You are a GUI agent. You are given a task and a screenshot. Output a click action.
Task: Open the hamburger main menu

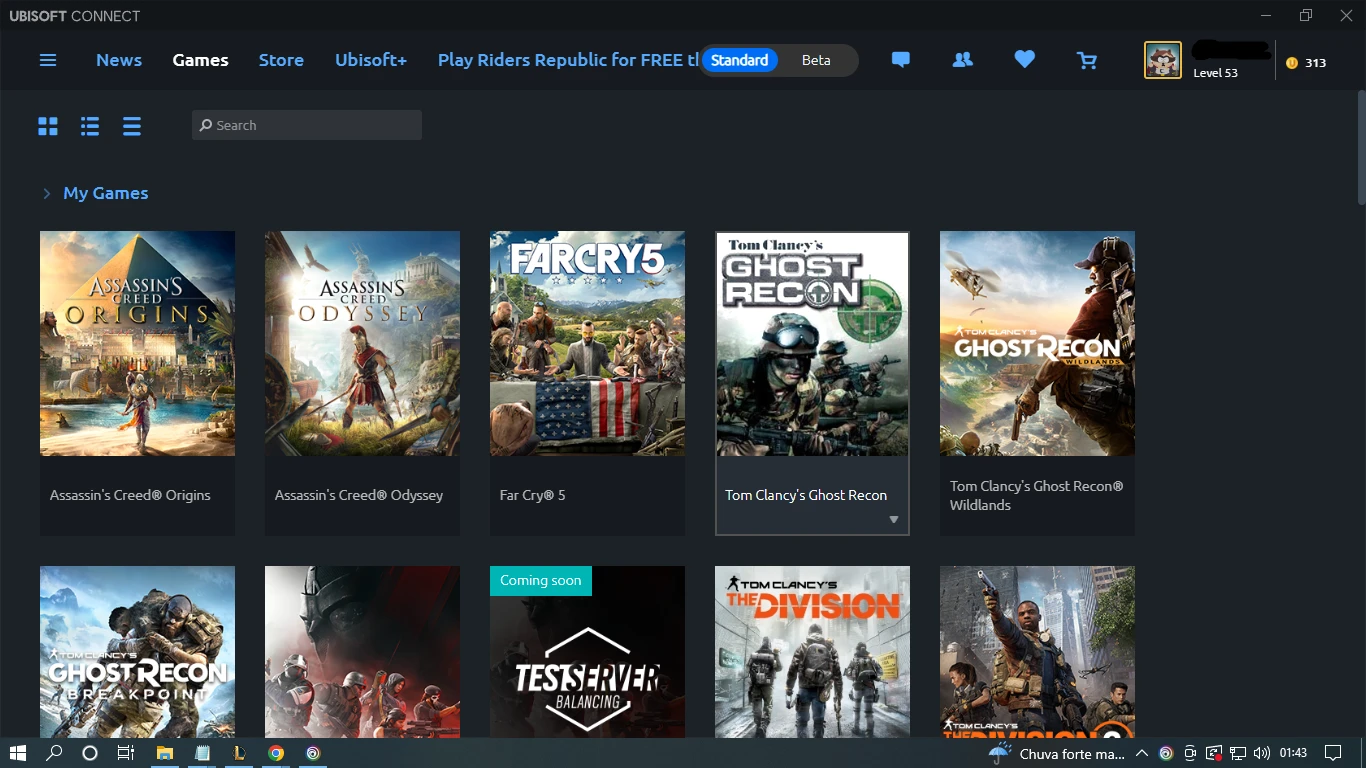click(48, 60)
